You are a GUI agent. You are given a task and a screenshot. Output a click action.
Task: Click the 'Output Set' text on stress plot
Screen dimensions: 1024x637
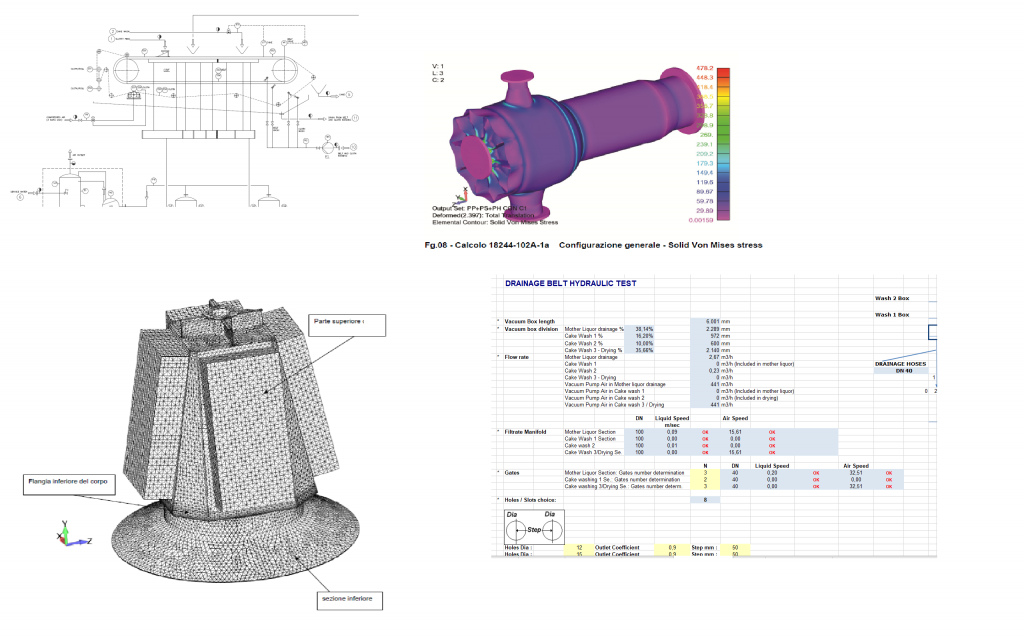pyautogui.click(x=445, y=208)
